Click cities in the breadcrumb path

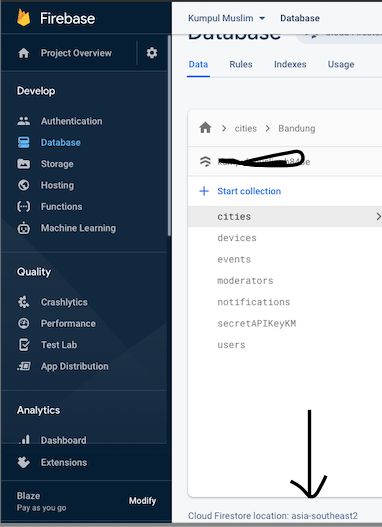245,128
